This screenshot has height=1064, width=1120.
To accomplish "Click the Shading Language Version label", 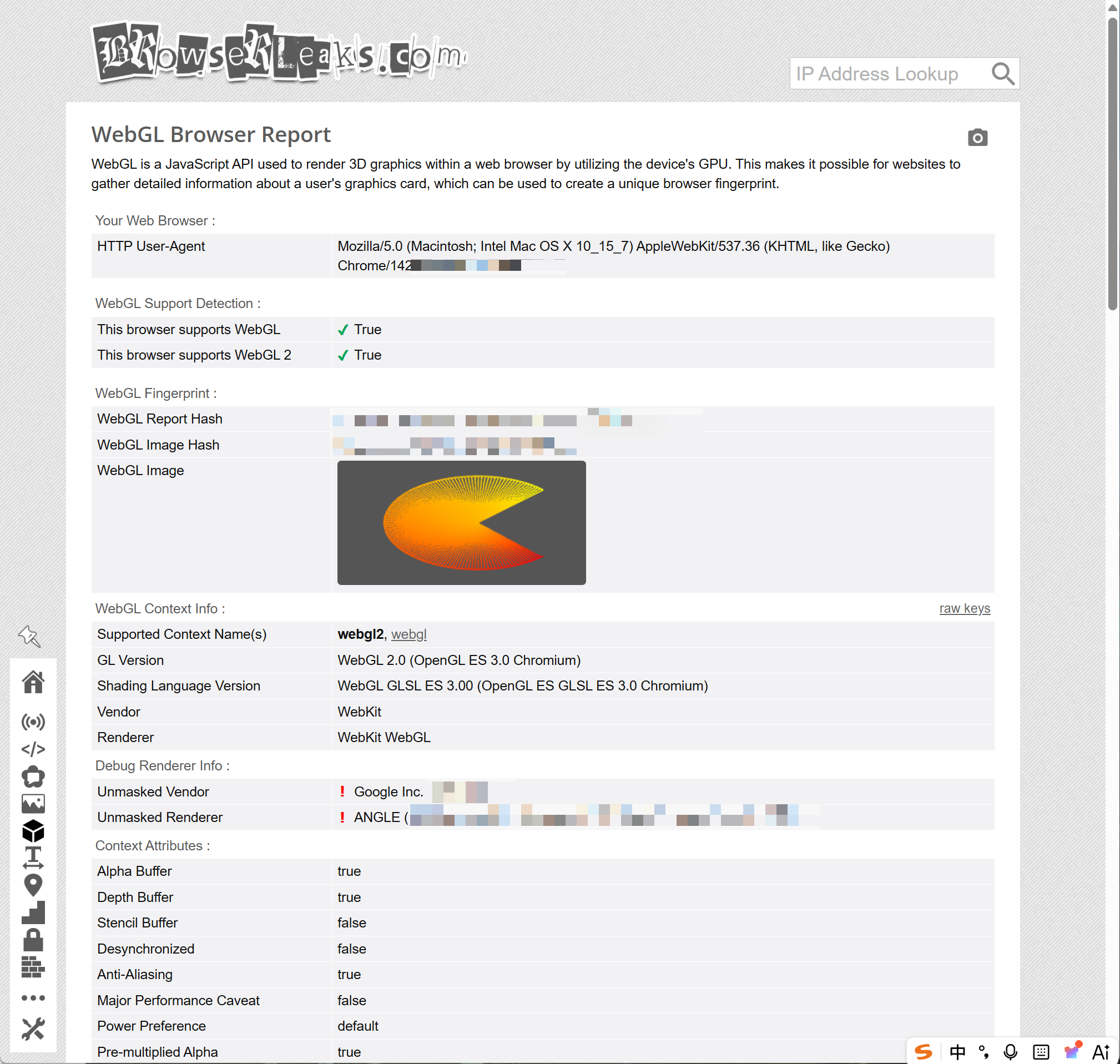I will click(x=179, y=685).
